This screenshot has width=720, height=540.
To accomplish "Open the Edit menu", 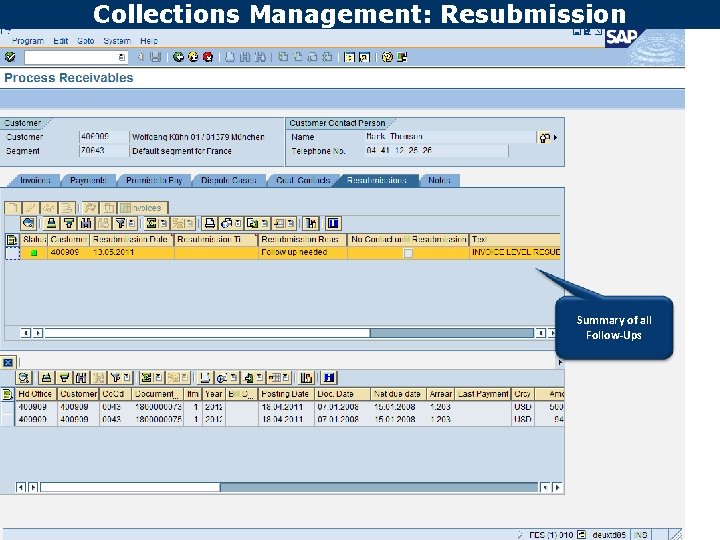I will pos(61,41).
